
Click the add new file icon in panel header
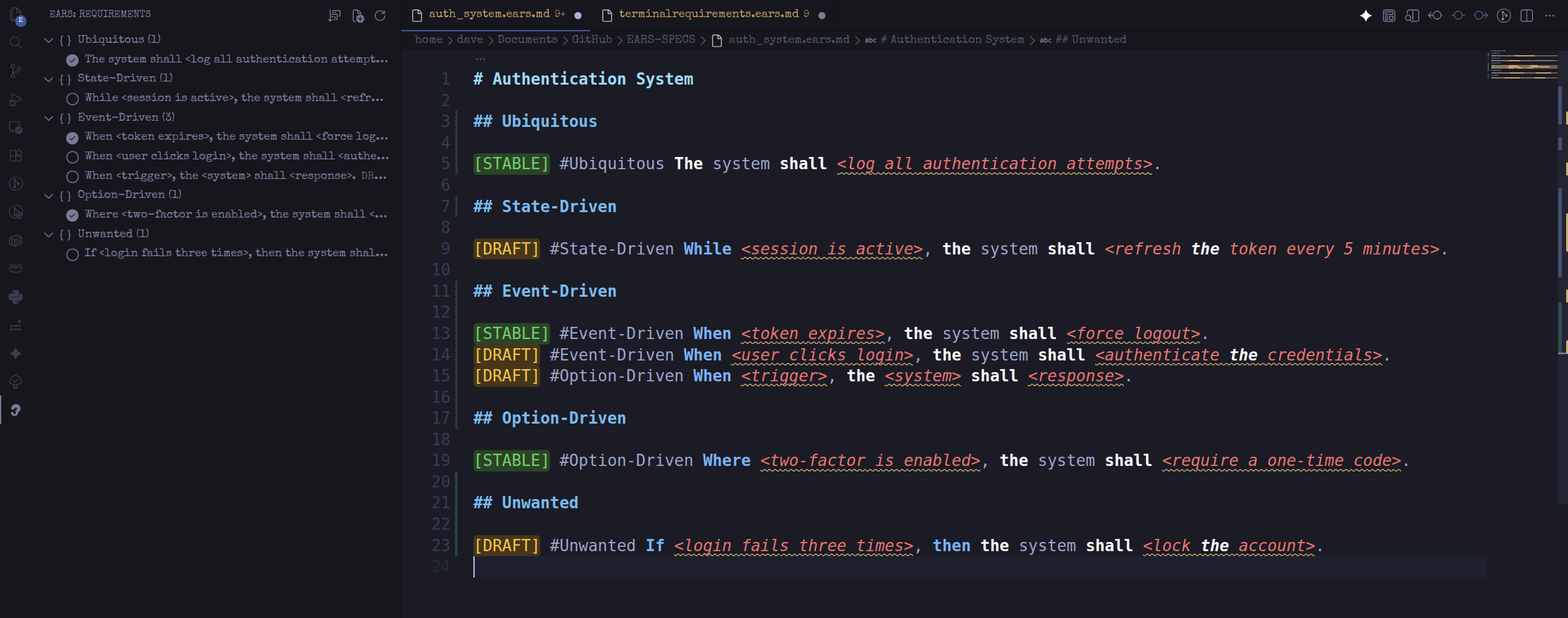358,15
